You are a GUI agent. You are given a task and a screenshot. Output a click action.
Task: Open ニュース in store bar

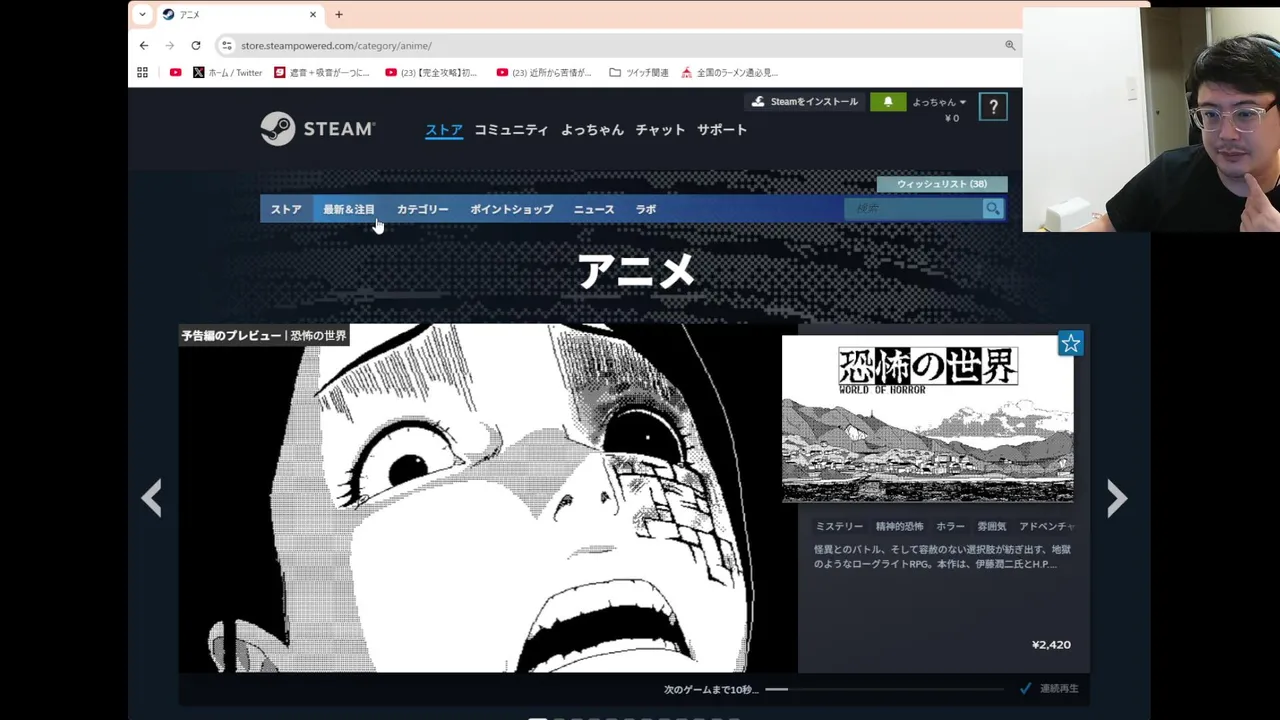tap(594, 209)
